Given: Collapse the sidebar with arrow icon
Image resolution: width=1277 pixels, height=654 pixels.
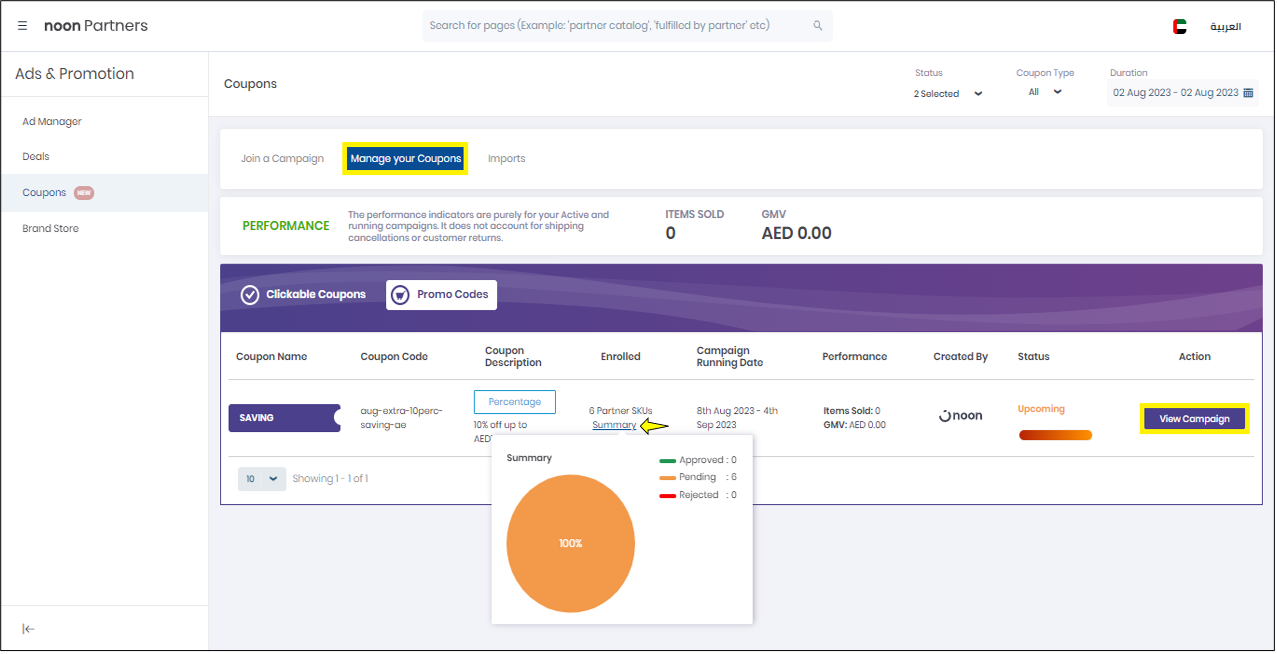Looking at the screenshot, I should tap(29, 629).
